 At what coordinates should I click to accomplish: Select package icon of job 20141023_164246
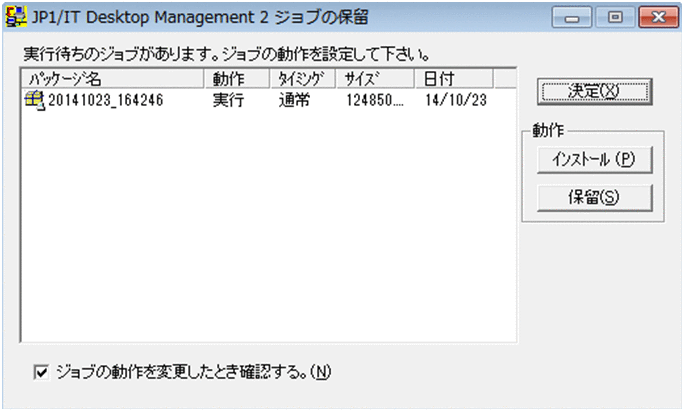click(34, 100)
